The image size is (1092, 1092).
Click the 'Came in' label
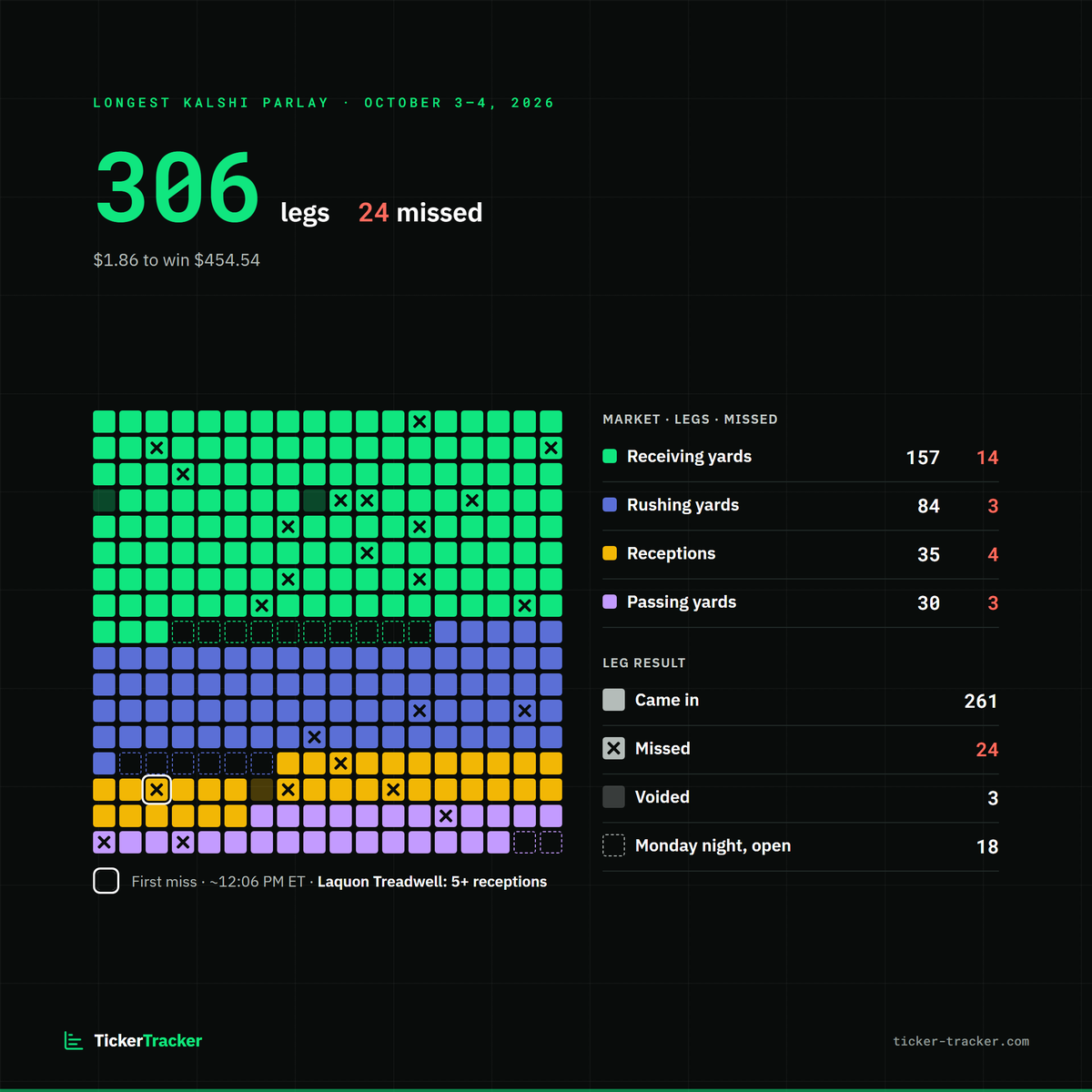667,700
